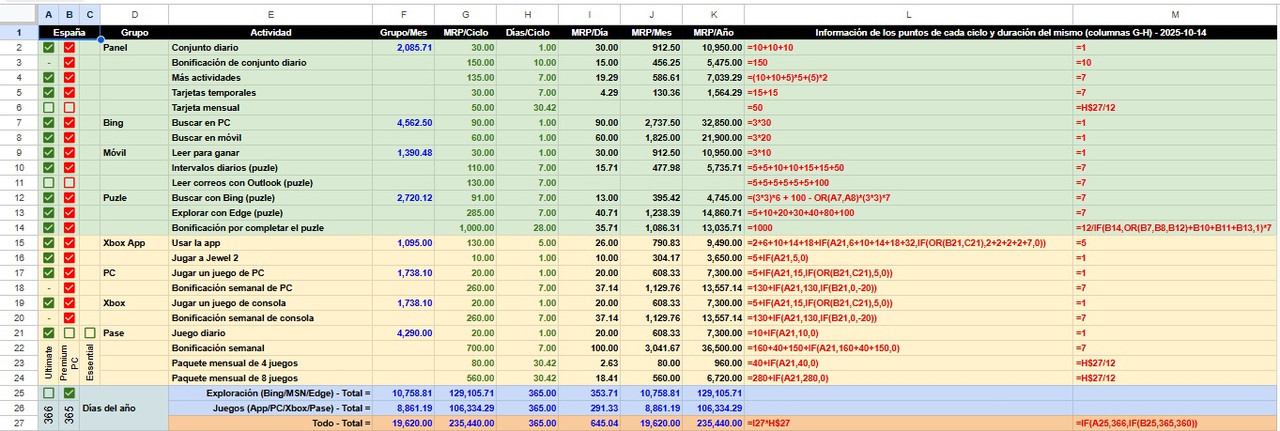Select column header L
This screenshot has height=431, width=1280.
(908, 14)
